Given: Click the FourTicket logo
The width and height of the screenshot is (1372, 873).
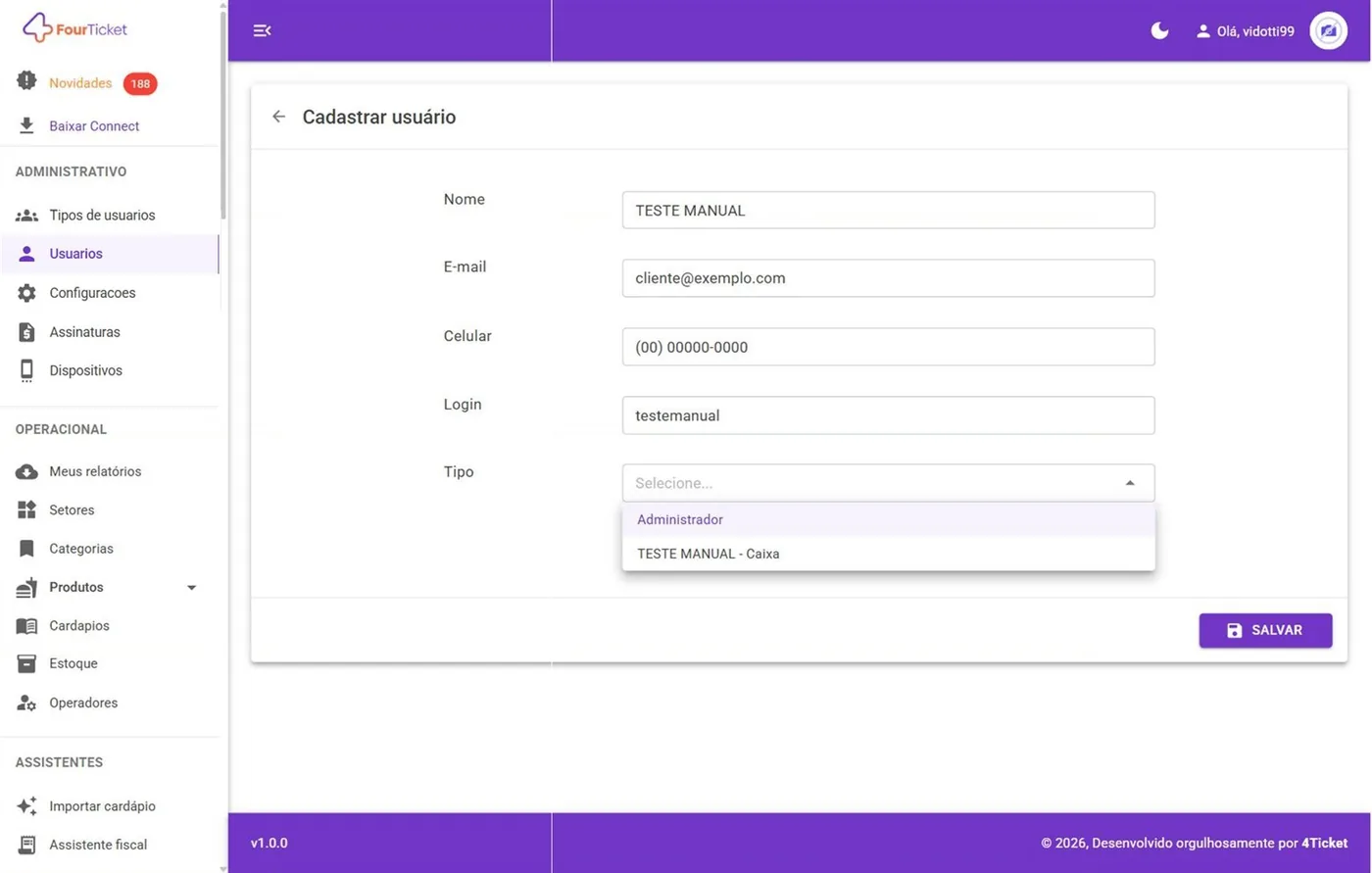Looking at the screenshot, I should click(x=74, y=28).
